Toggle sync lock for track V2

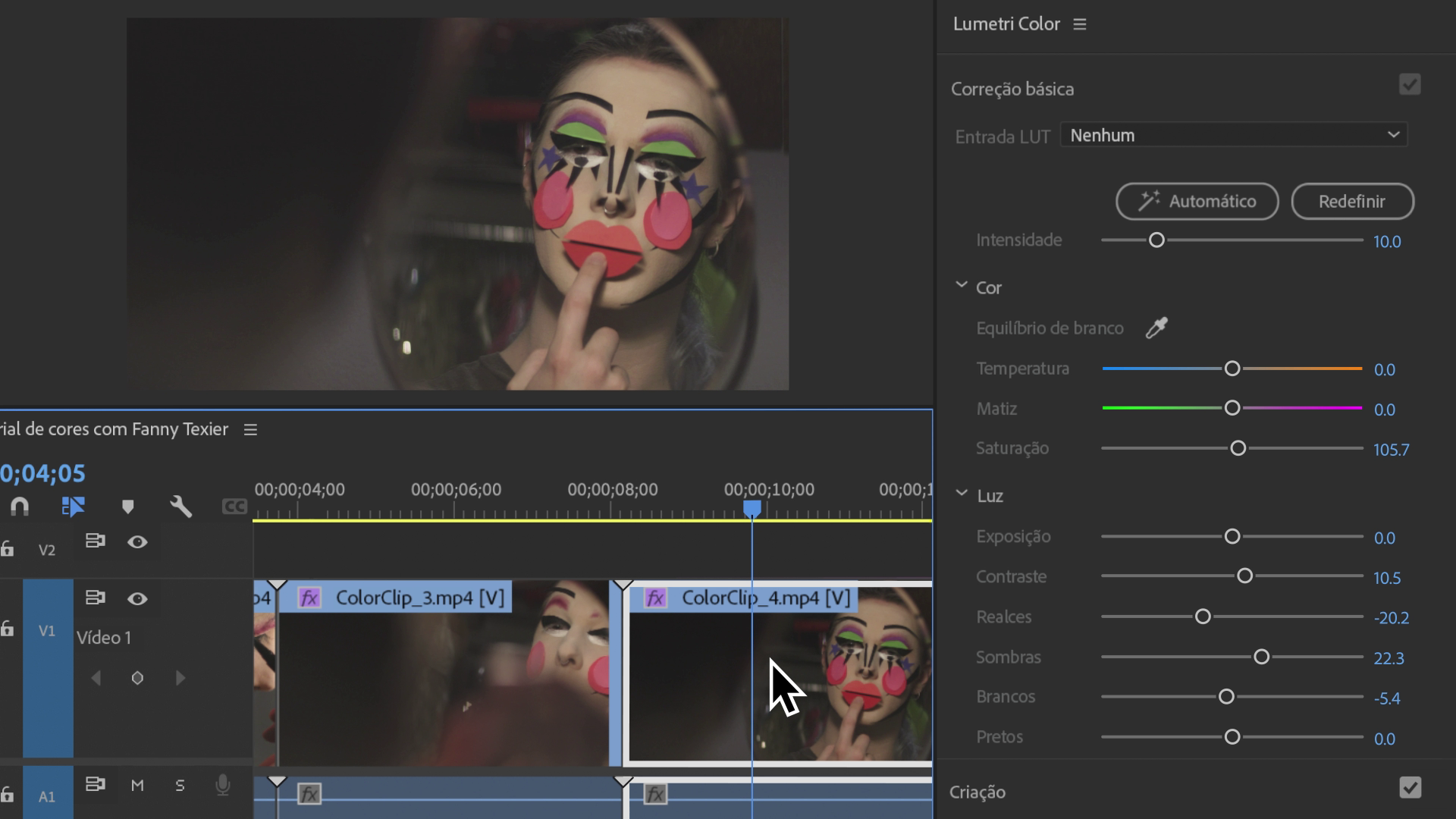point(95,541)
